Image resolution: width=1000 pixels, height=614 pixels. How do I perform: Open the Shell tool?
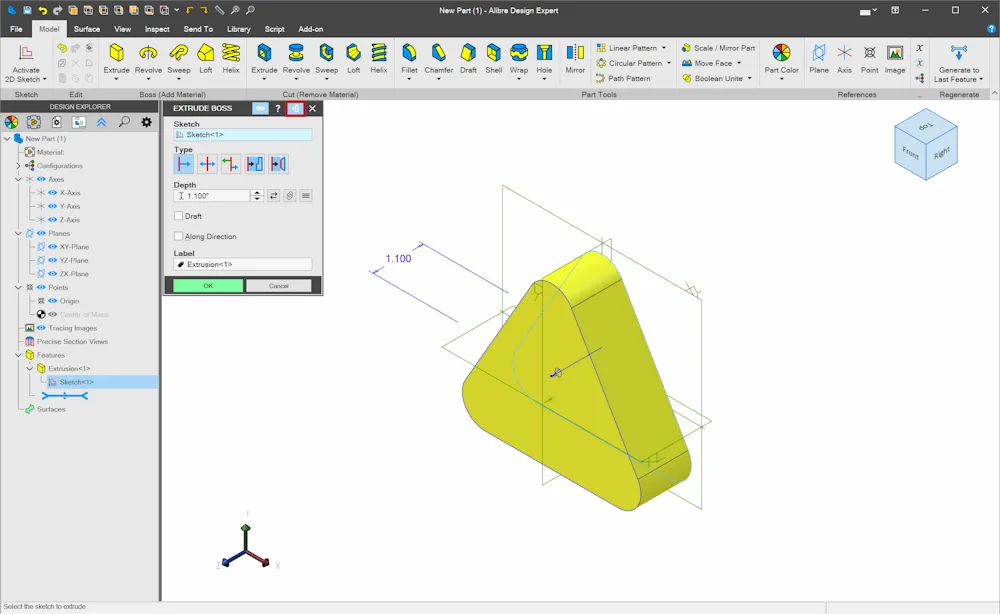494,59
